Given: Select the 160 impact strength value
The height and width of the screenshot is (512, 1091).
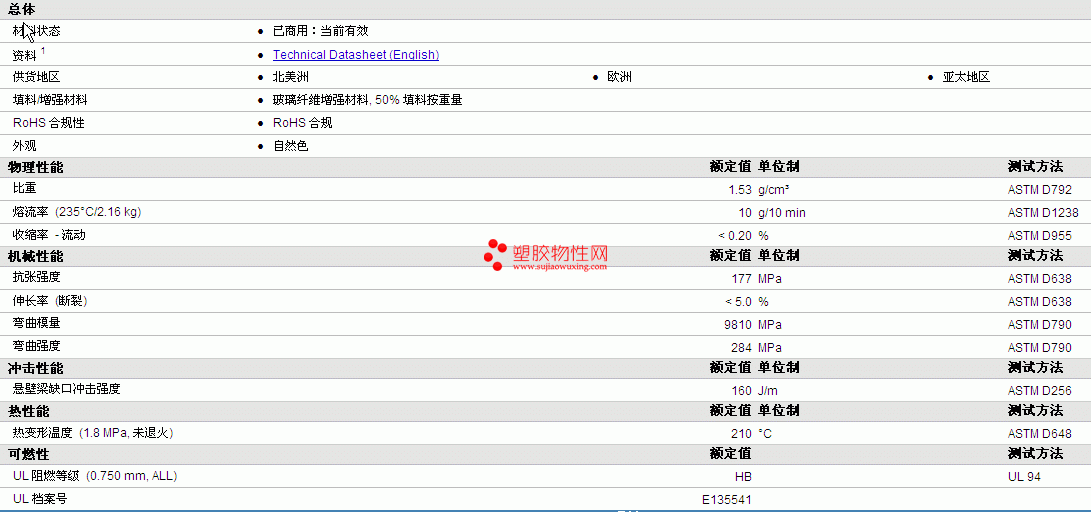Looking at the screenshot, I should tap(742, 391).
